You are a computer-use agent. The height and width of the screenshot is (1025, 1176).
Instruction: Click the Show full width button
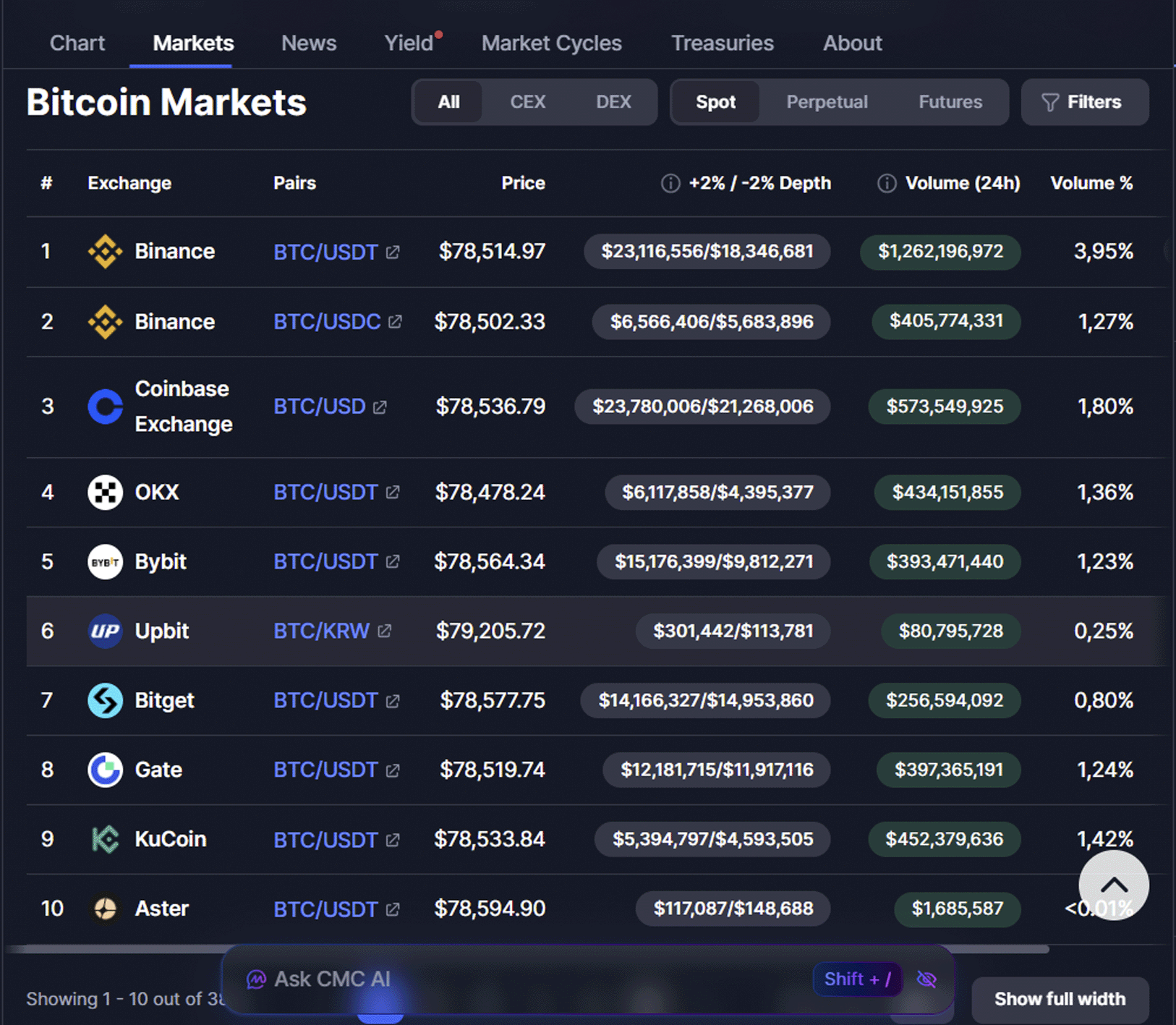1060,999
